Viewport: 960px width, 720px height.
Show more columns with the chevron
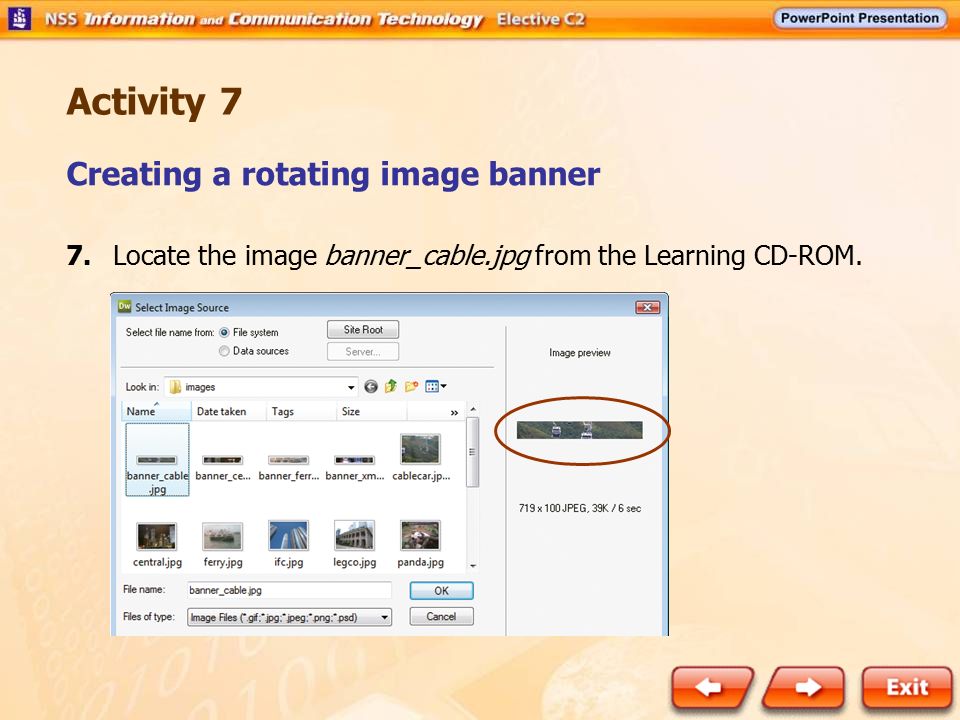[x=454, y=413]
